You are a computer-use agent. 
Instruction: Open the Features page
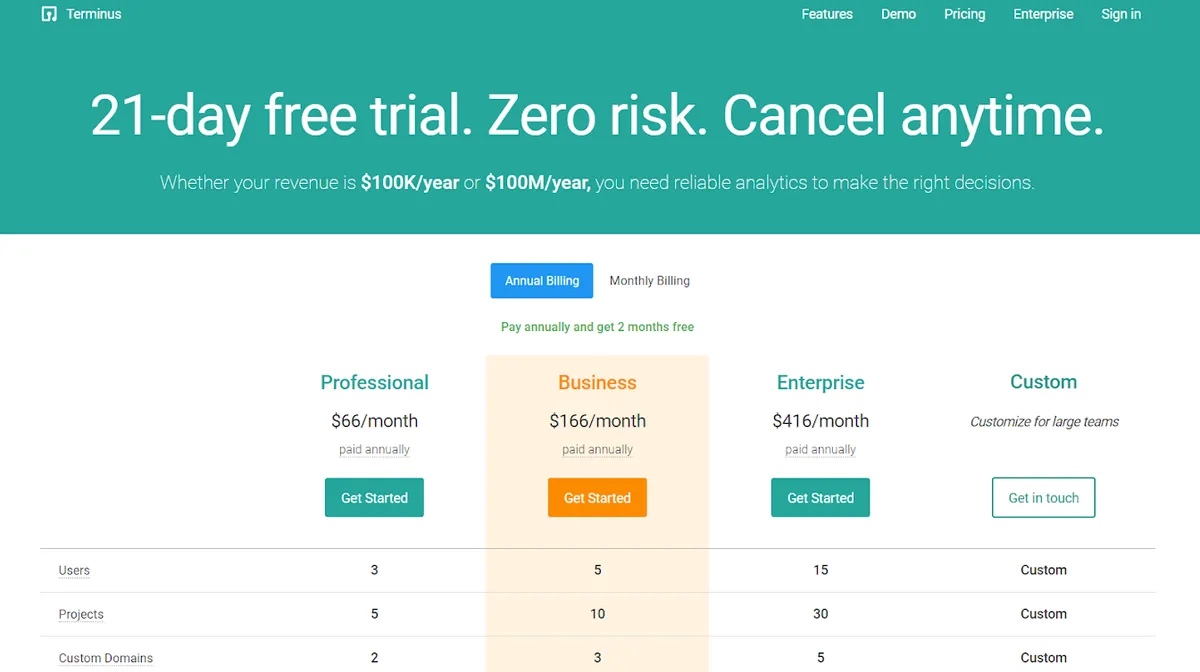826,14
